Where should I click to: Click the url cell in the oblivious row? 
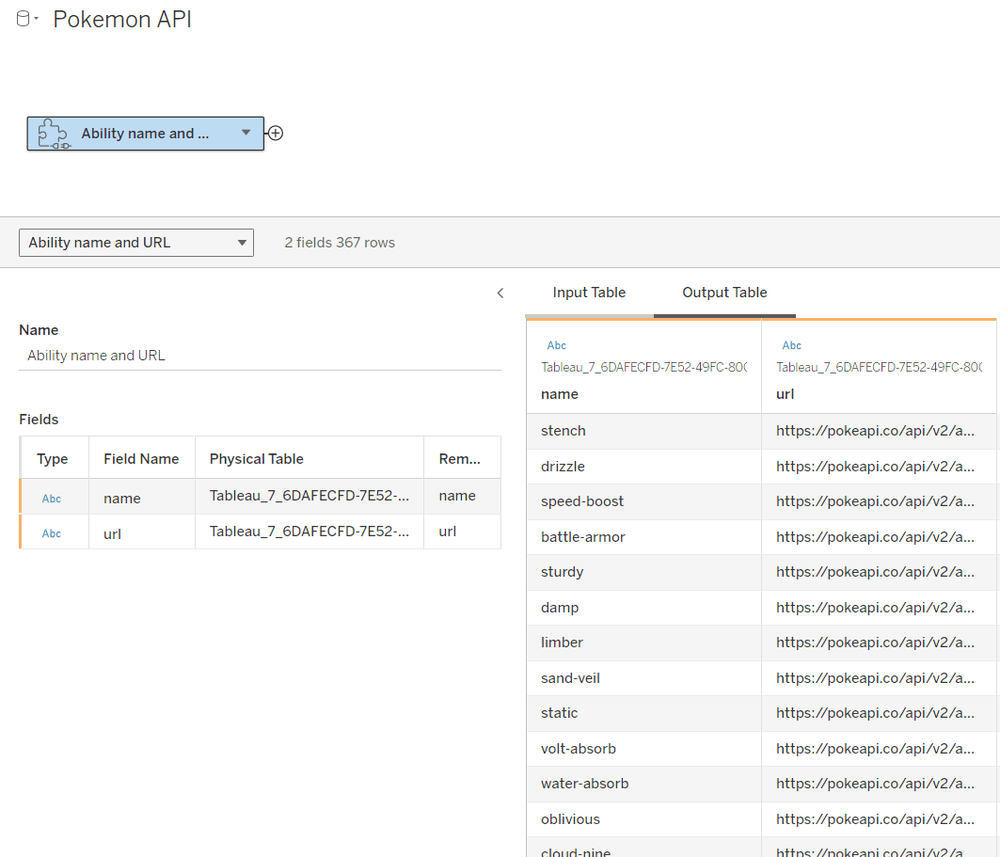point(879,819)
